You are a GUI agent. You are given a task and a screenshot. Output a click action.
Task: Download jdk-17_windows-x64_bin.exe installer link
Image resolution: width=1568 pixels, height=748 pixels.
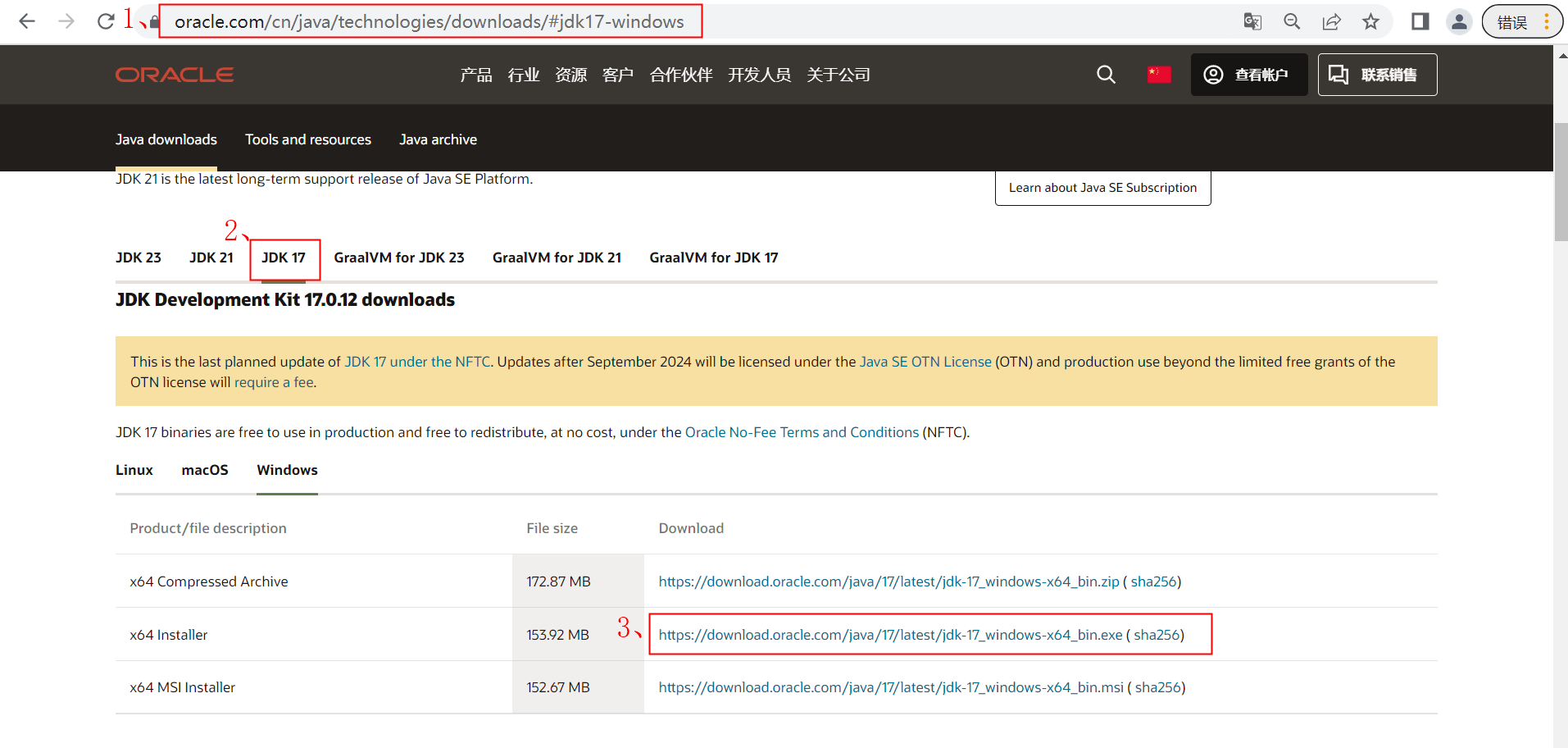[x=890, y=635]
